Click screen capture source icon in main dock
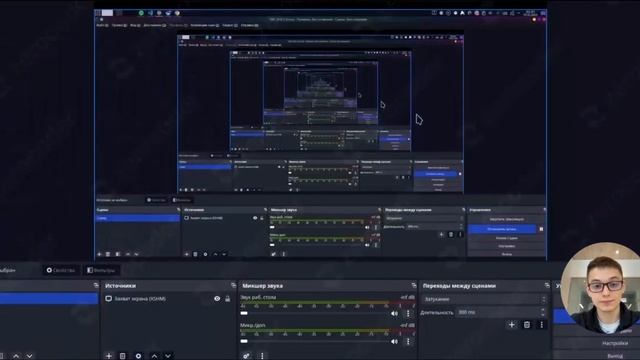 click(x=109, y=299)
